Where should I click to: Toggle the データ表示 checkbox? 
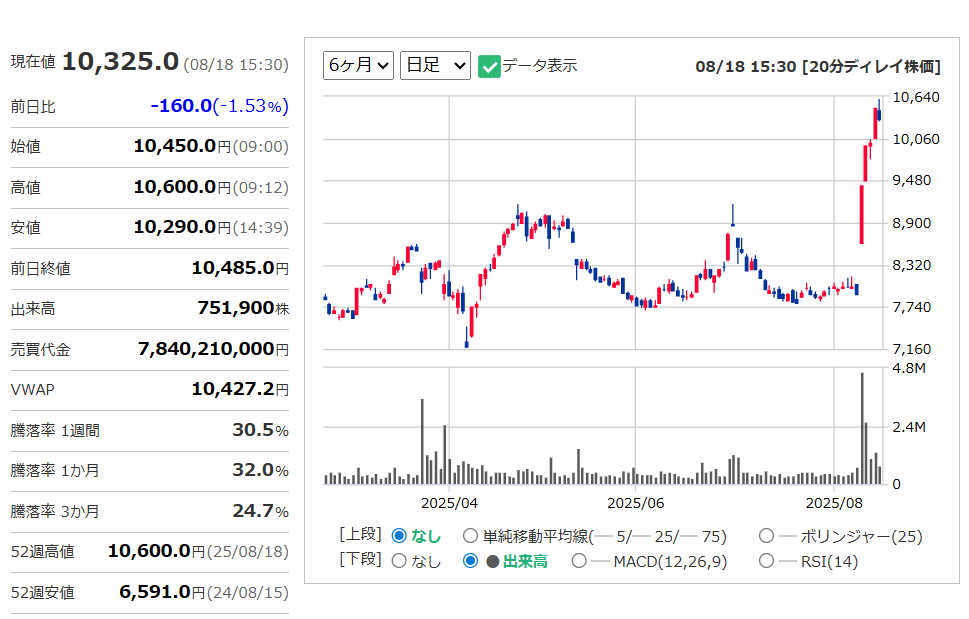(x=489, y=66)
